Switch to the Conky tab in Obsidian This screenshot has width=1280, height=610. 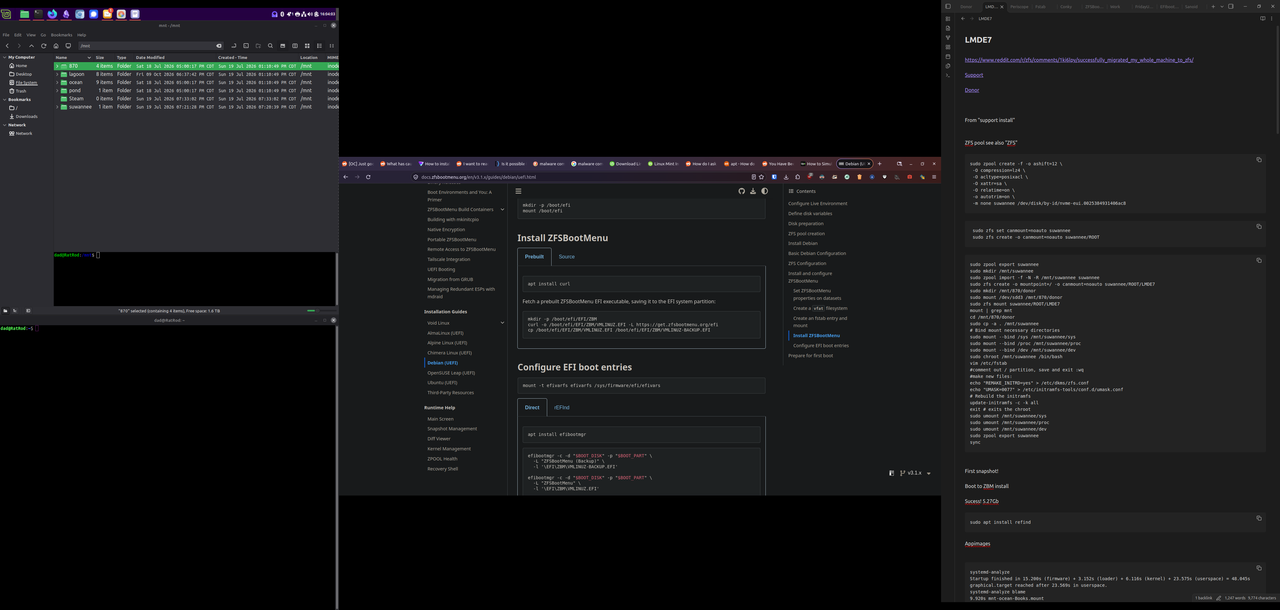pyautogui.click(x=1066, y=6)
